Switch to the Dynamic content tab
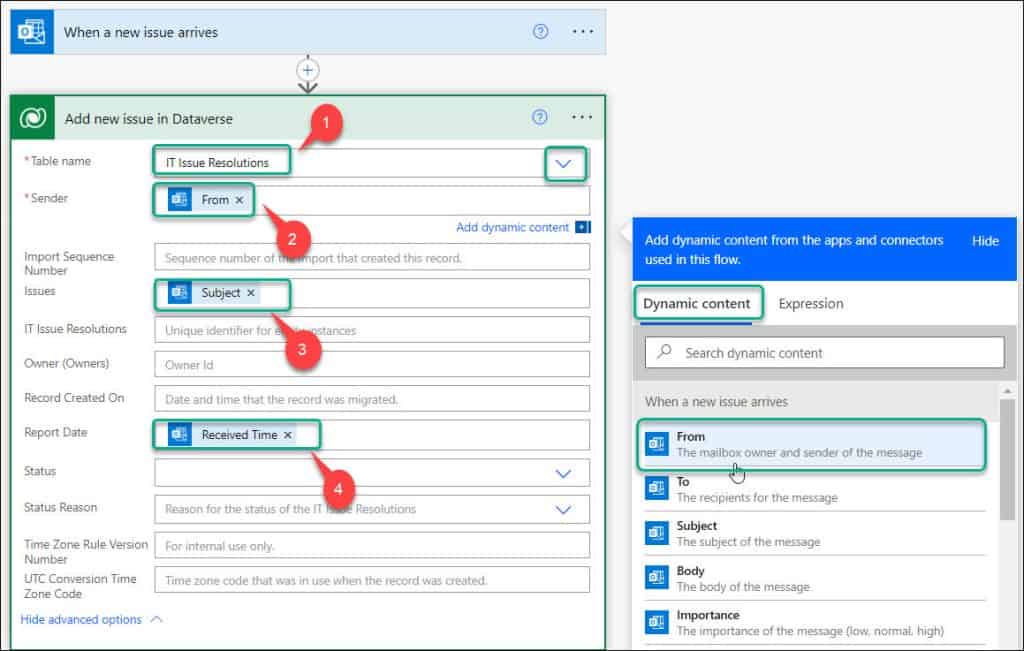The width and height of the screenshot is (1024, 651). coord(696,304)
